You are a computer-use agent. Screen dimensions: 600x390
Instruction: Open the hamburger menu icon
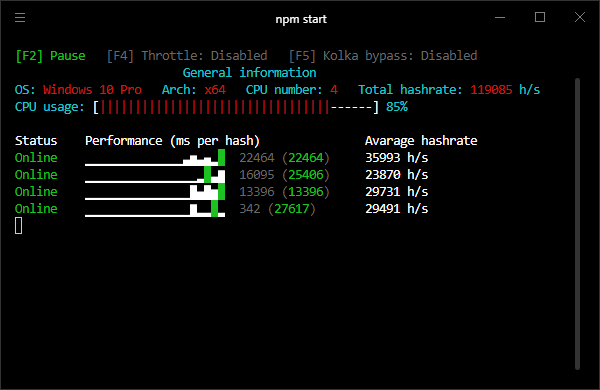20,18
